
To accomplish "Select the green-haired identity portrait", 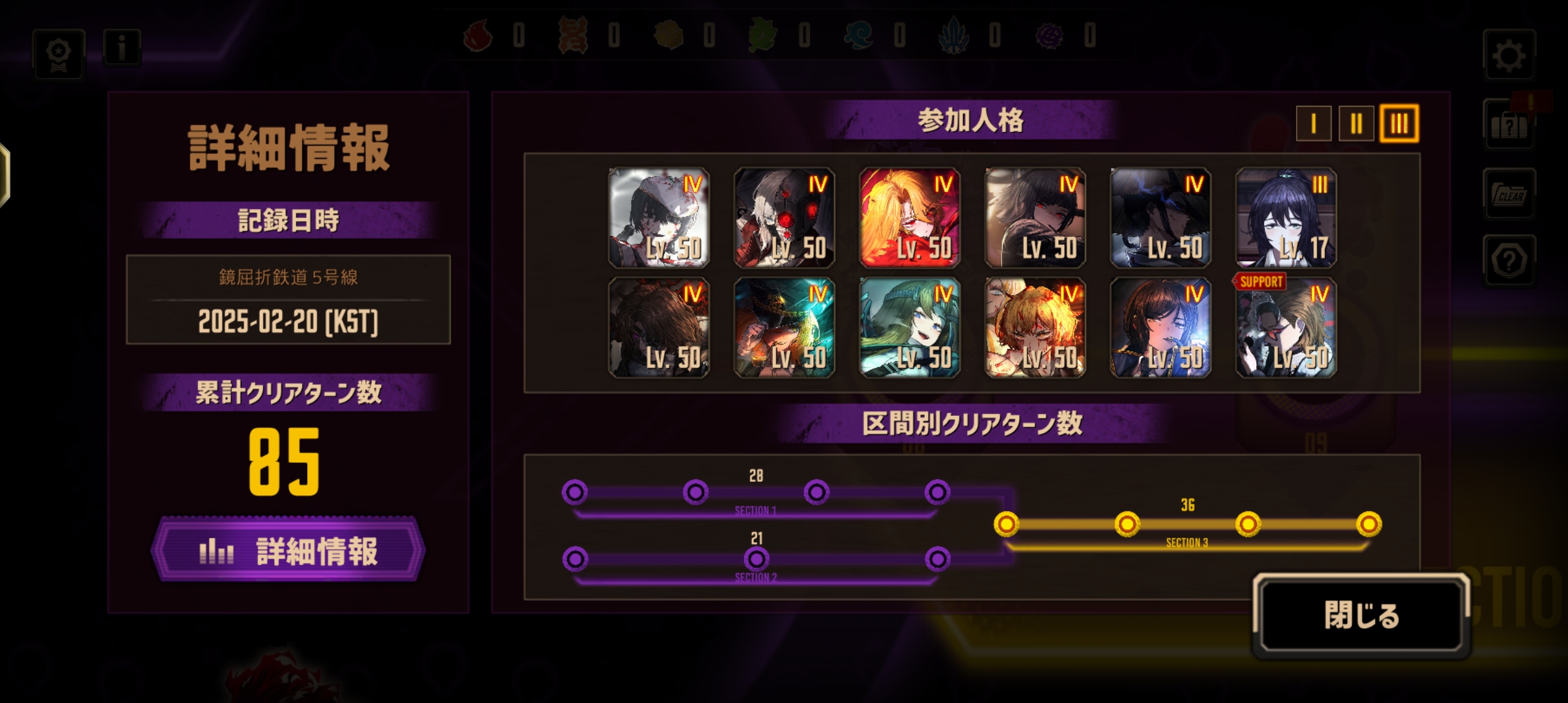I will (910, 328).
